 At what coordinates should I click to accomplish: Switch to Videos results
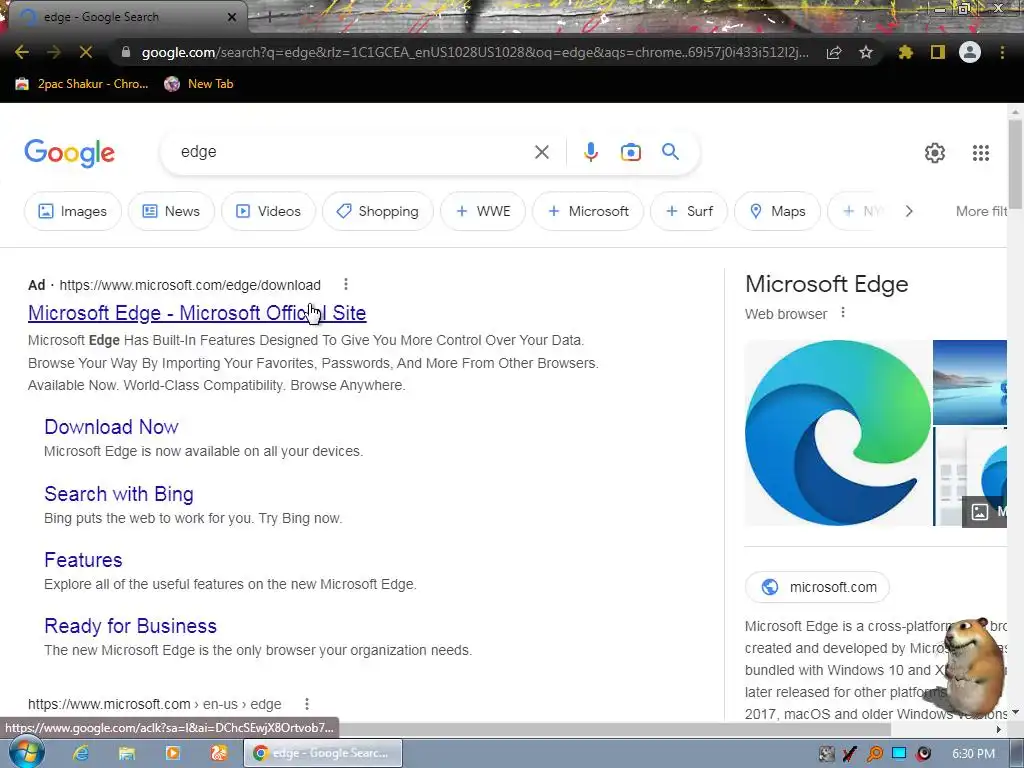[268, 211]
